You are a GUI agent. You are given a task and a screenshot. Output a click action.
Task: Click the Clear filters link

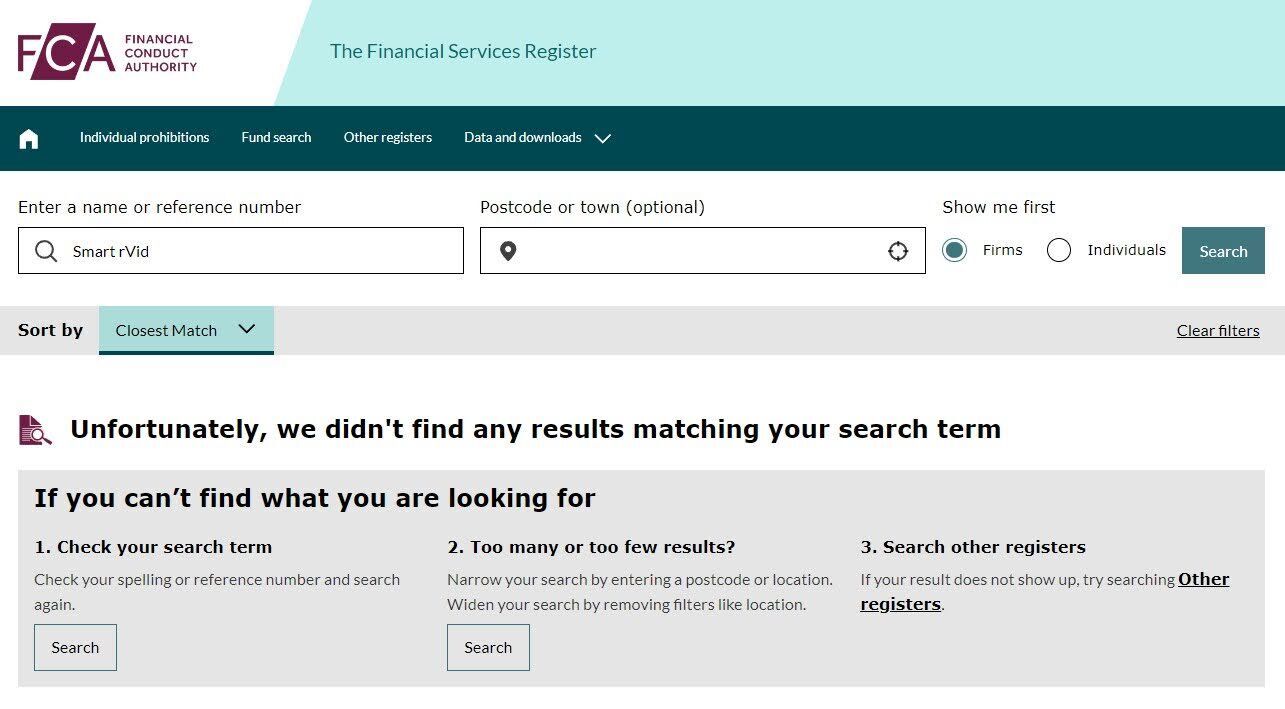[1218, 331]
